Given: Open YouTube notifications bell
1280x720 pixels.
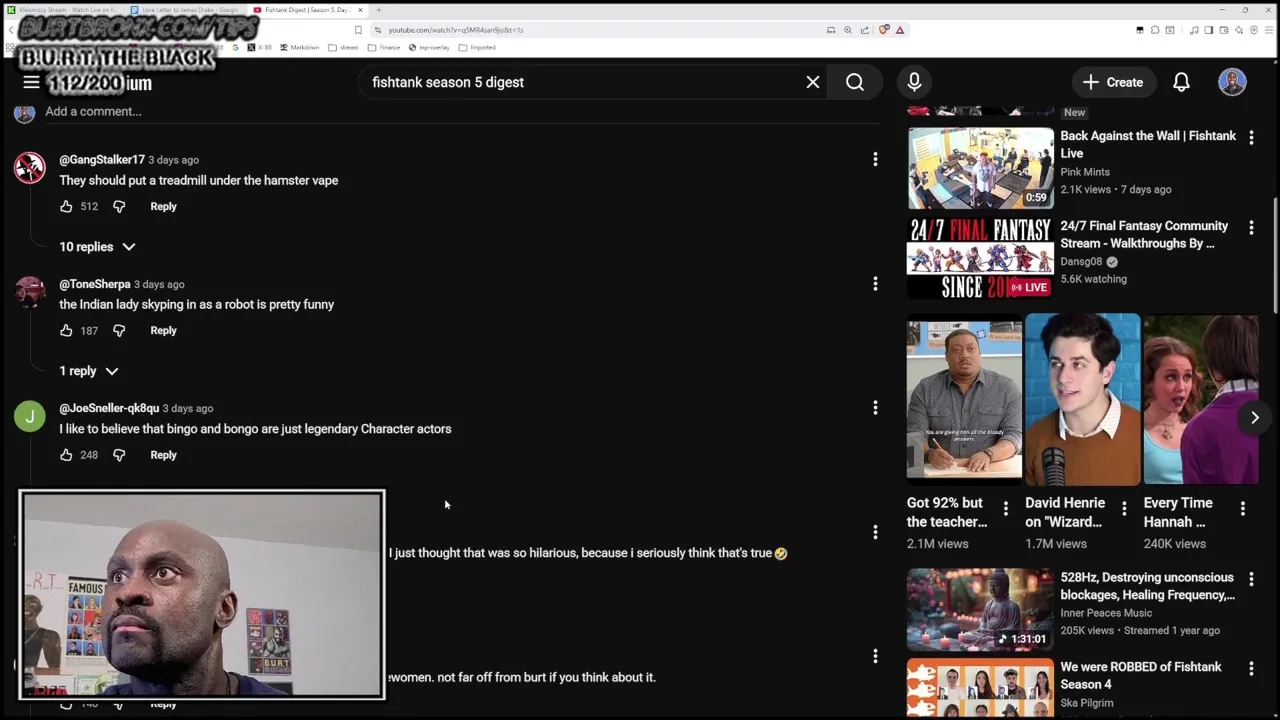Looking at the screenshot, I should point(1181,82).
